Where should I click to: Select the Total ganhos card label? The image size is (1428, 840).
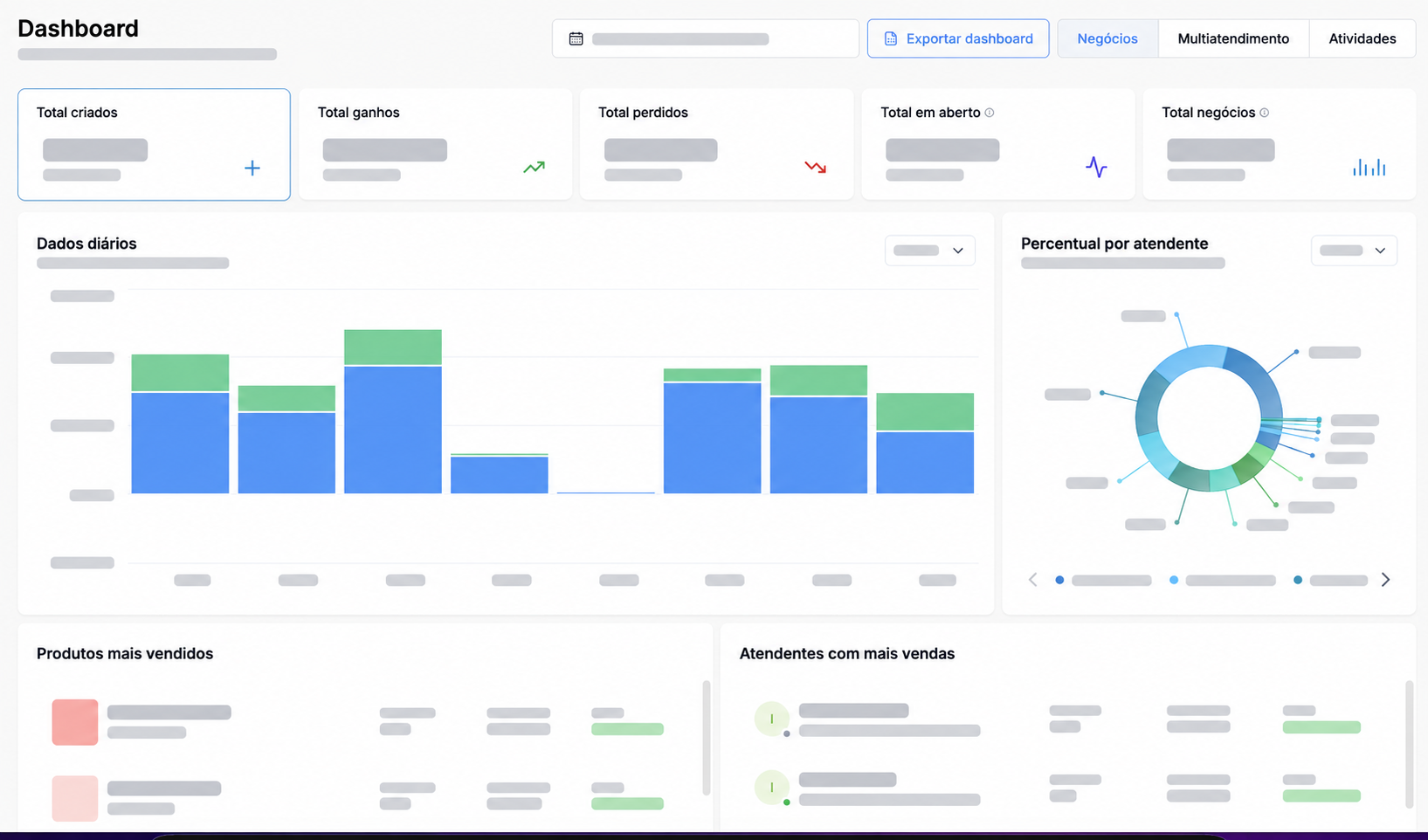pos(358,113)
